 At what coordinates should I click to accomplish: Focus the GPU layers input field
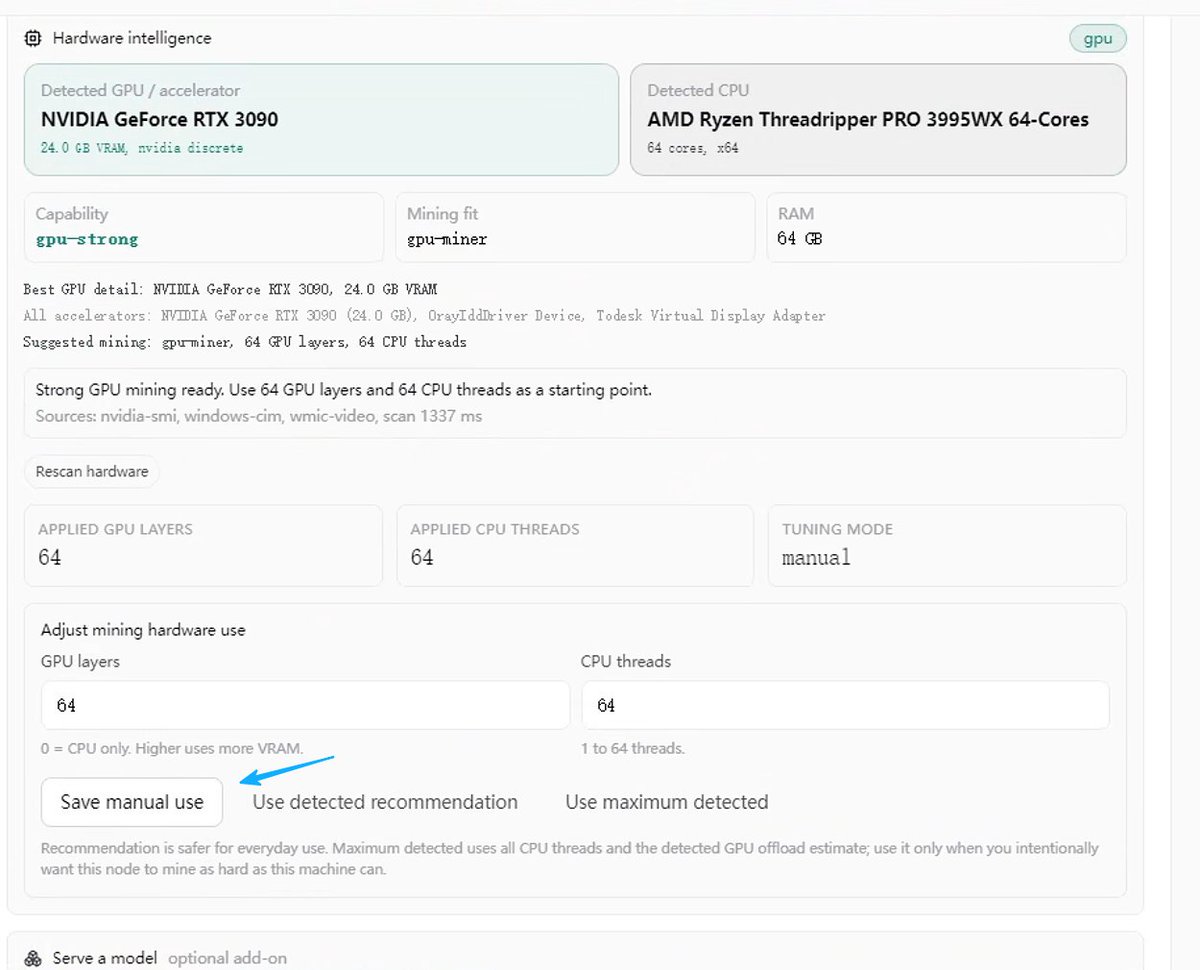point(305,705)
